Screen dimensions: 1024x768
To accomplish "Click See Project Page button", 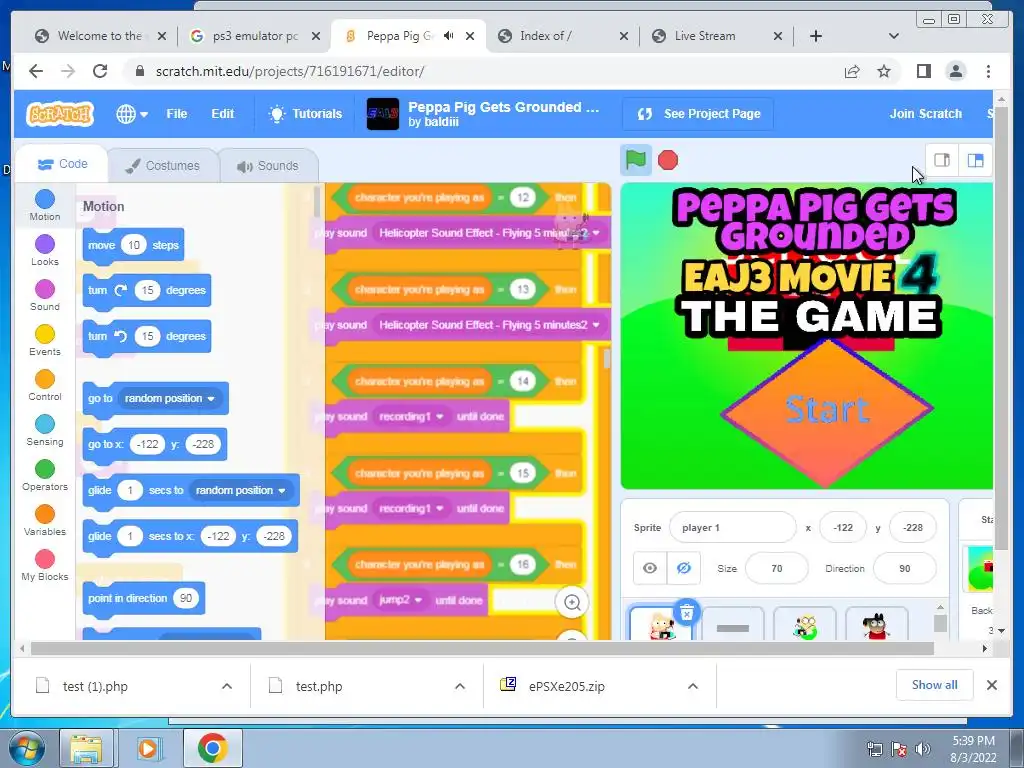I will pos(698,114).
